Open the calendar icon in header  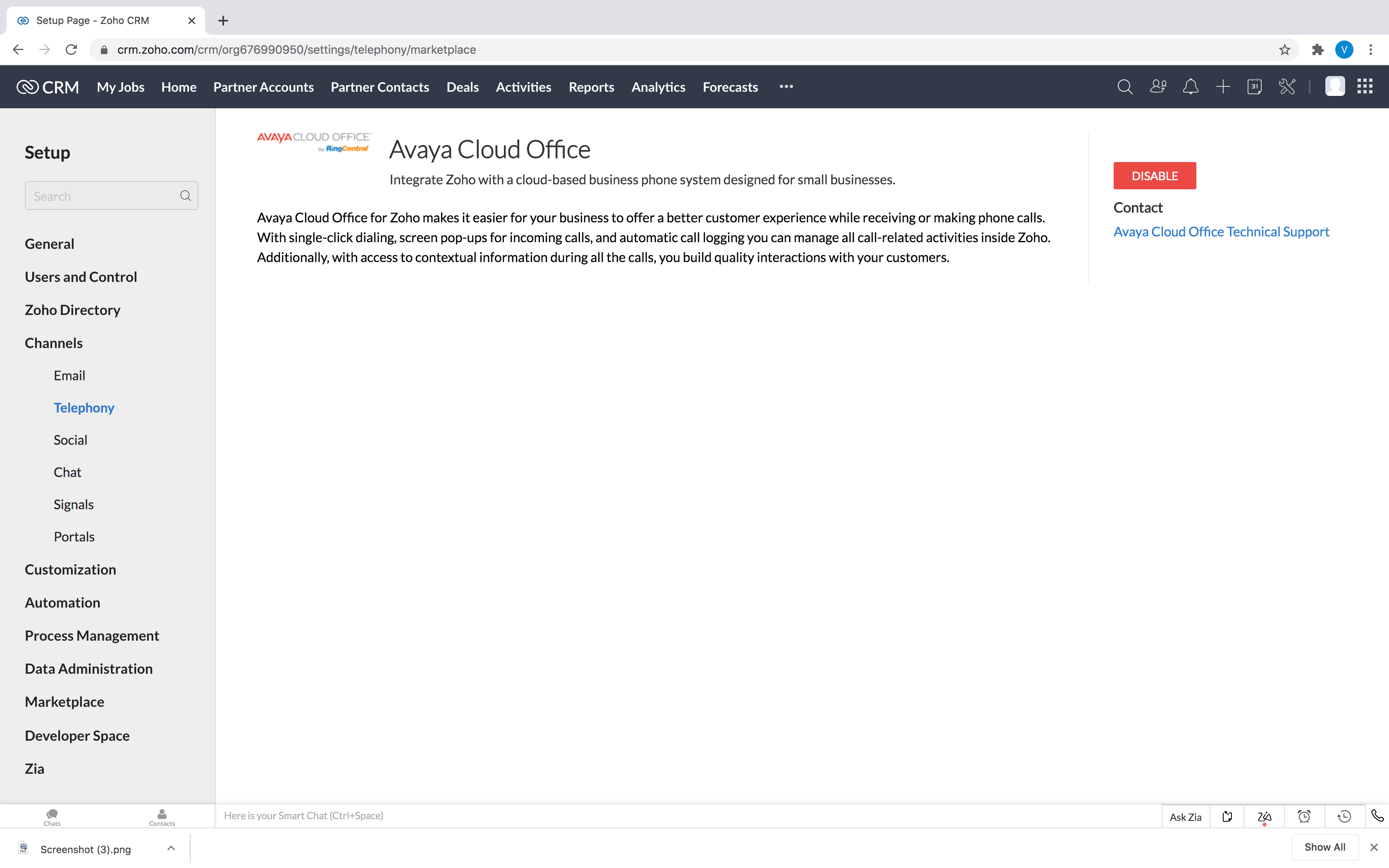[1254, 87]
